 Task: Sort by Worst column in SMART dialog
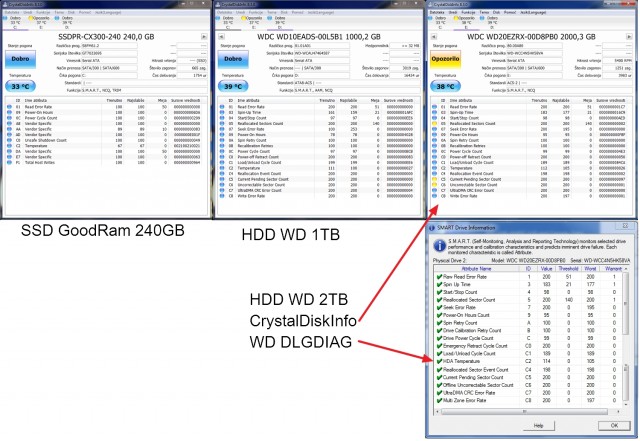(x=590, y=269)
